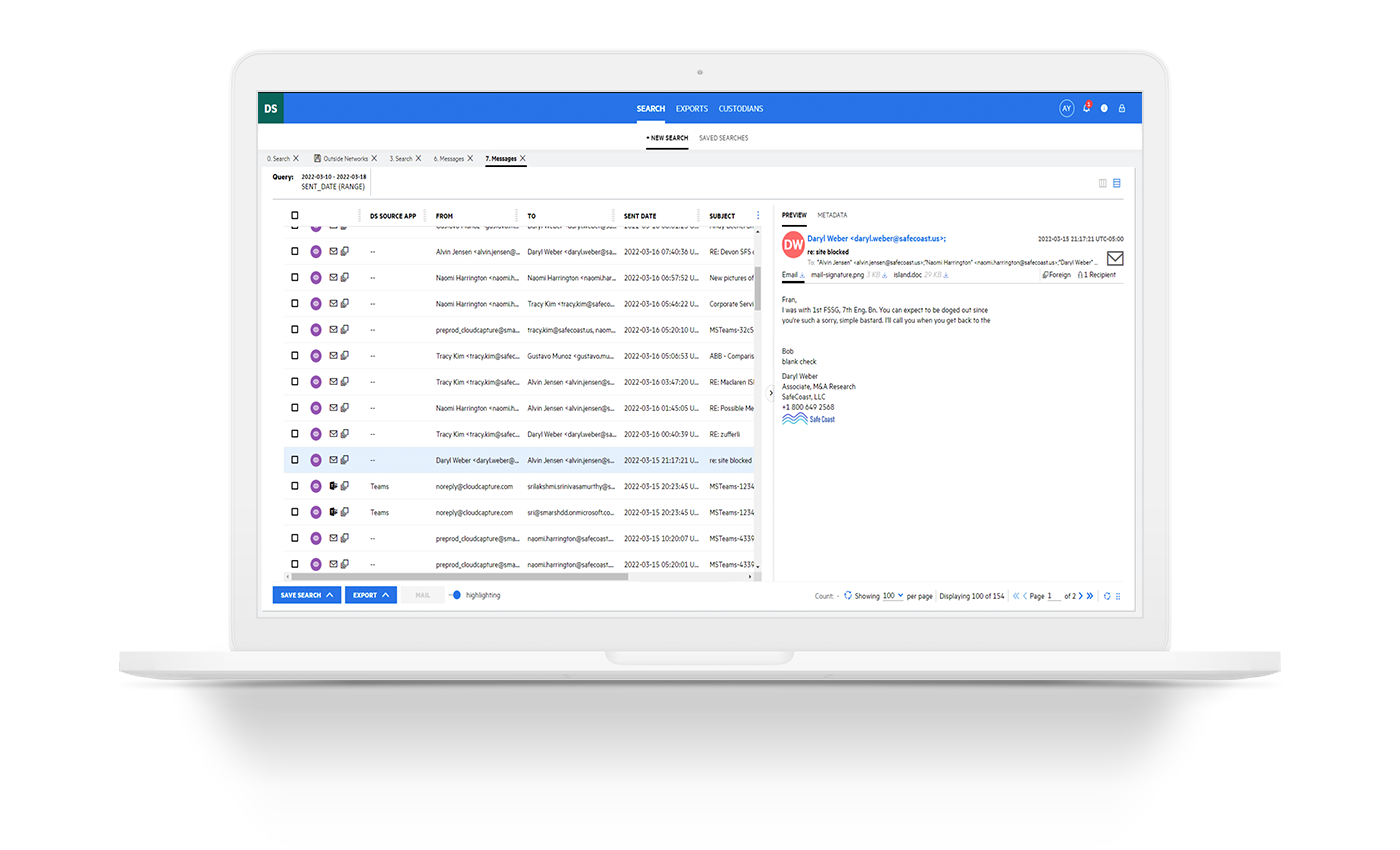This screenshot has width=1400, height=850.
Task: Open the 'Outside Networks' tab
Action: (x=345, y=158)
